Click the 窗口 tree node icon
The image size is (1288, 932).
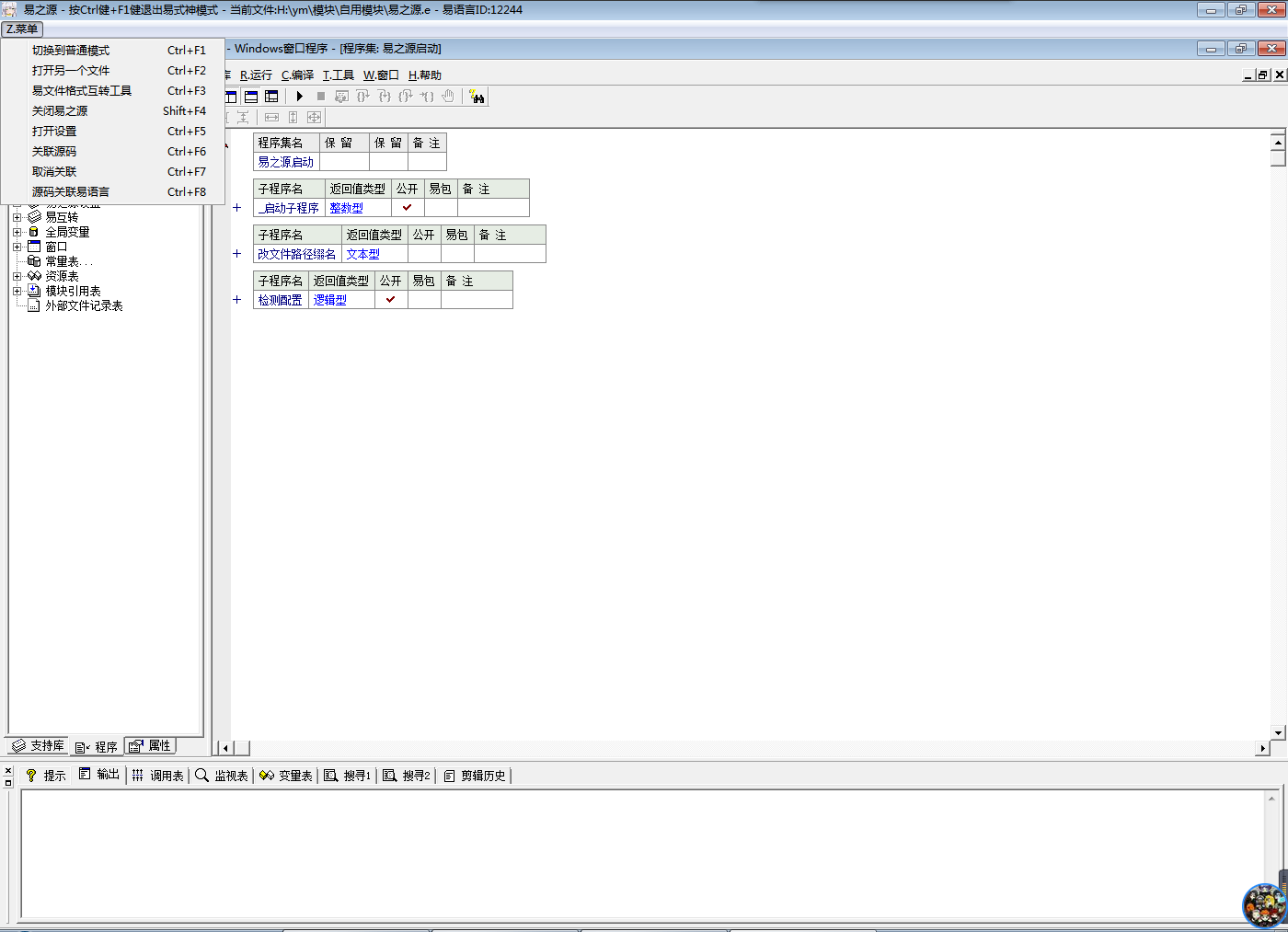click(34, 247)
